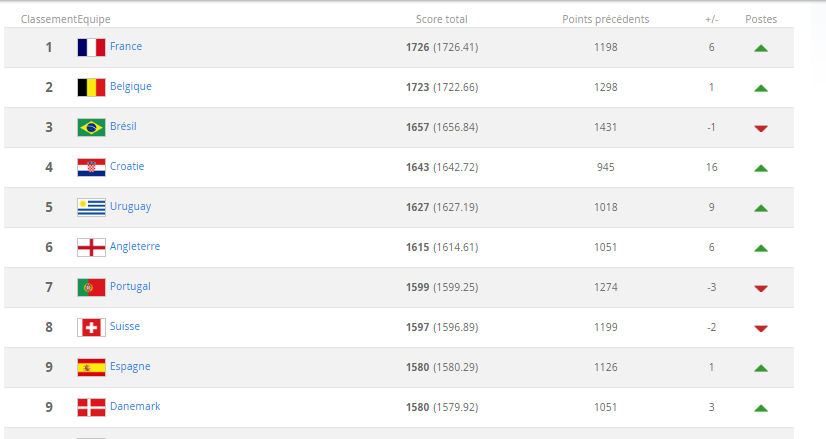826x439 pixels.
Task: Click the Angleterre flag icon
Action: pyautogui.click(x=91, y=248)
